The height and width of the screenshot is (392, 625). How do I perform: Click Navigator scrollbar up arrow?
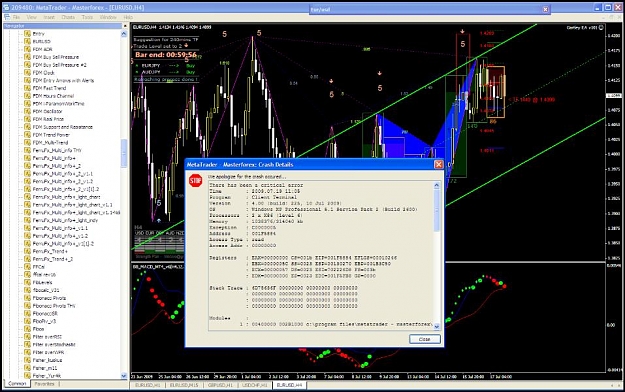point(124,34)
